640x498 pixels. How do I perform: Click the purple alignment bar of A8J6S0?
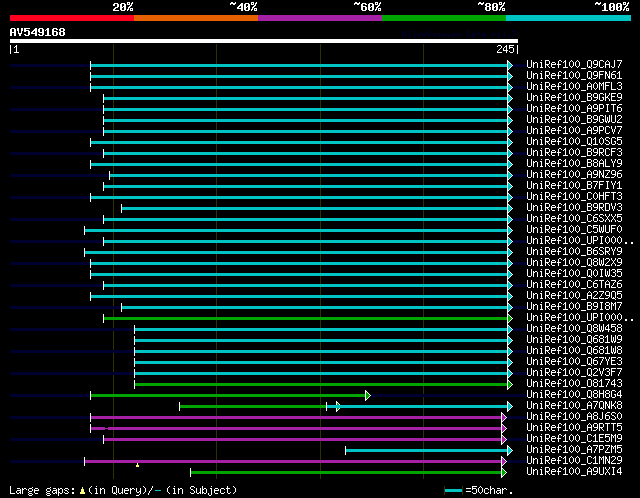click(296, 417)
